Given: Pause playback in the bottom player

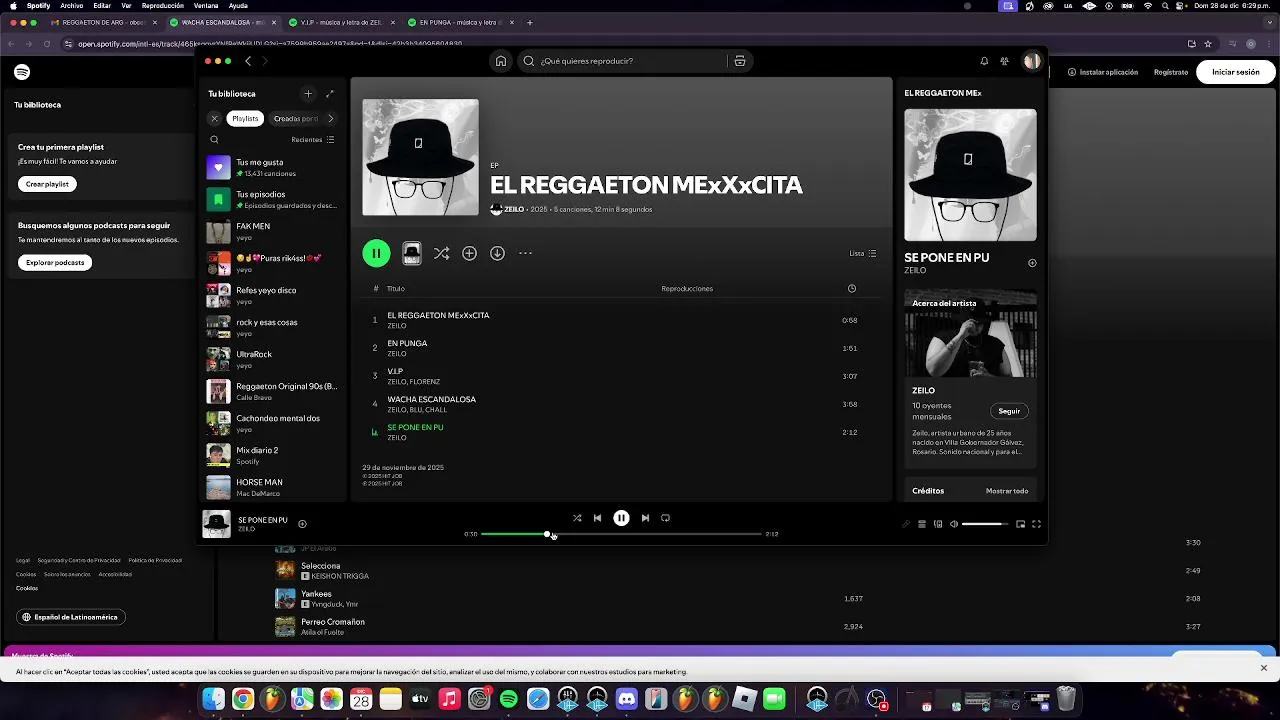Looking at the screenshot, I should click(621, 518).
